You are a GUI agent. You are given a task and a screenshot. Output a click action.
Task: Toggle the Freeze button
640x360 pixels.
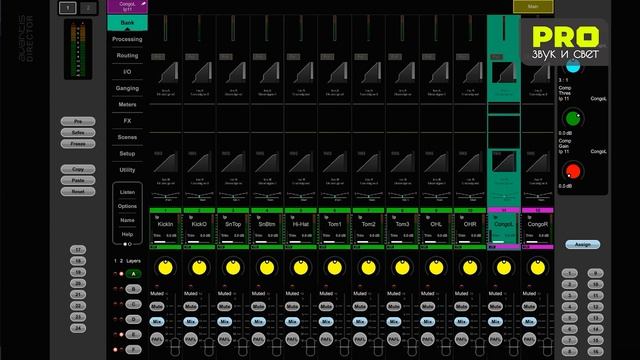click(78, 144)
